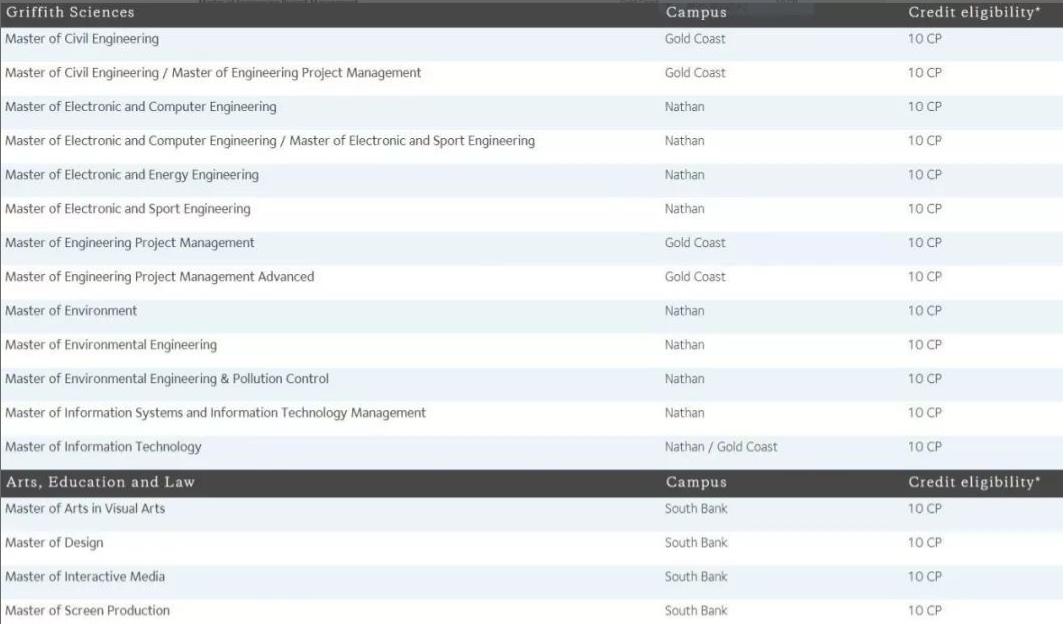Open Environmental Engineering & Pollution Control program
Image resolution: width=1063 pixels, height=624 pixels.
pos(167,379)
